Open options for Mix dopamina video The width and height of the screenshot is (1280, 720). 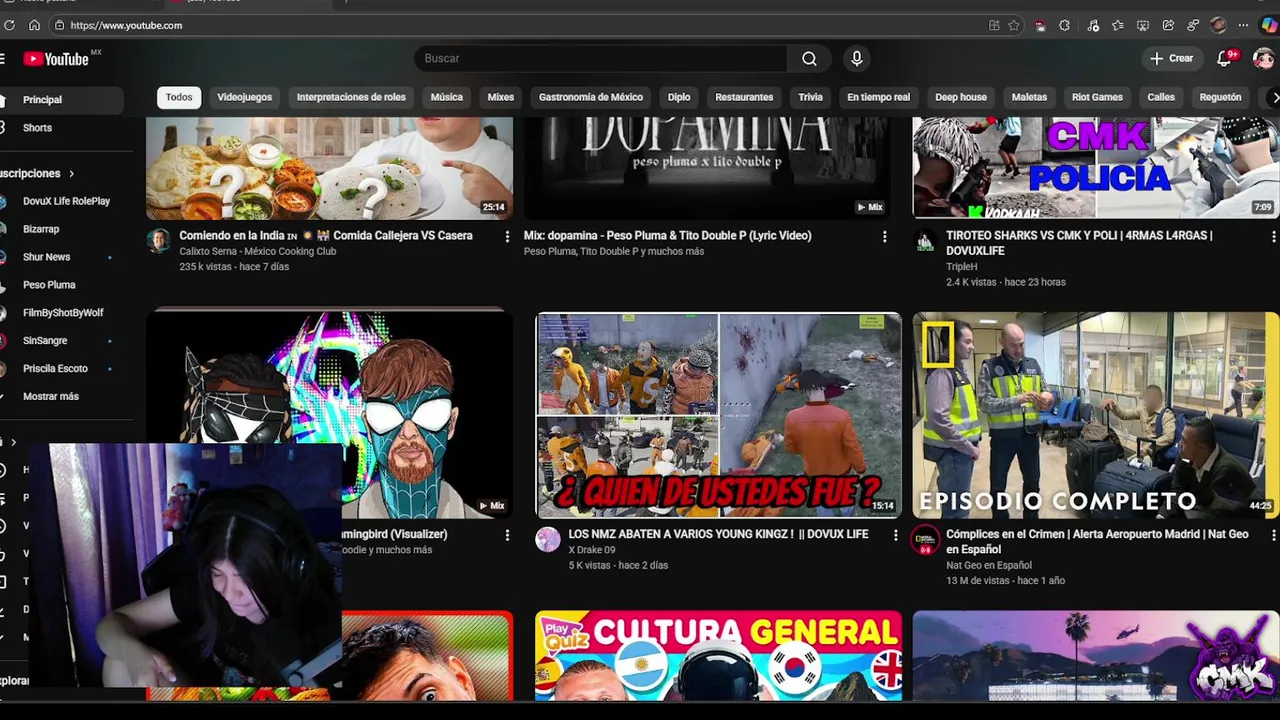884,237
